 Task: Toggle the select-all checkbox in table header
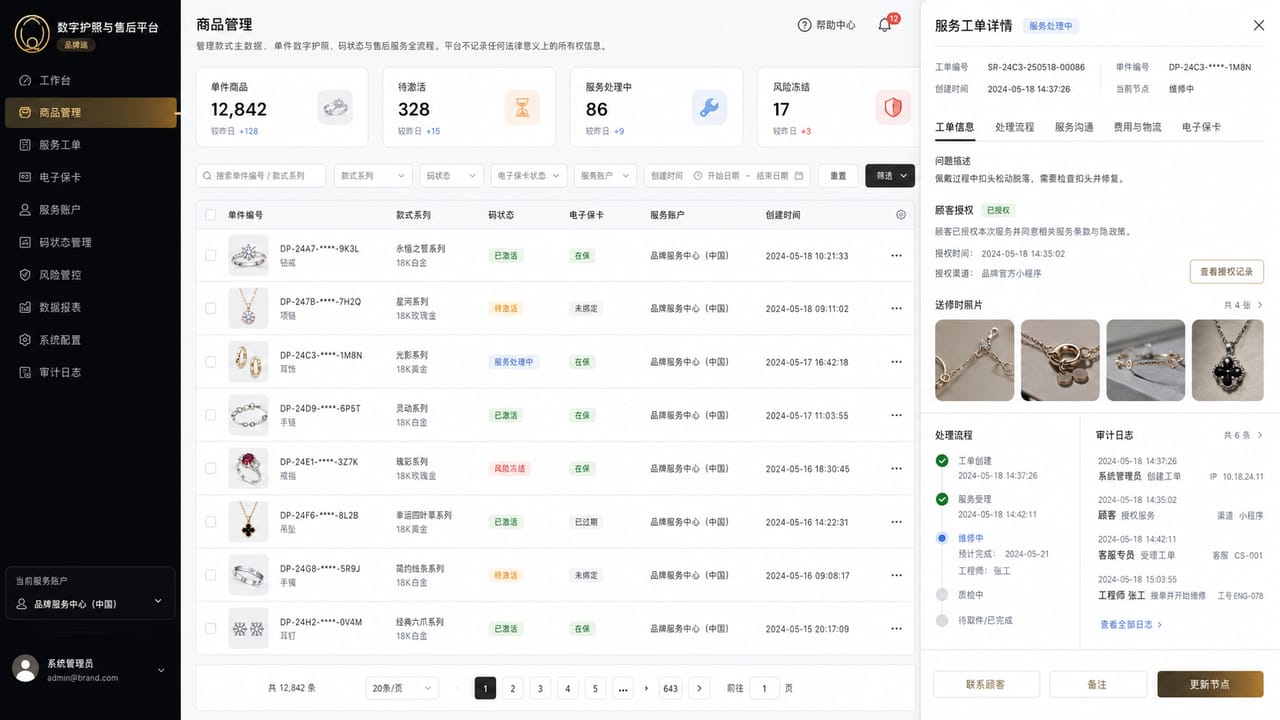(210, 215)
